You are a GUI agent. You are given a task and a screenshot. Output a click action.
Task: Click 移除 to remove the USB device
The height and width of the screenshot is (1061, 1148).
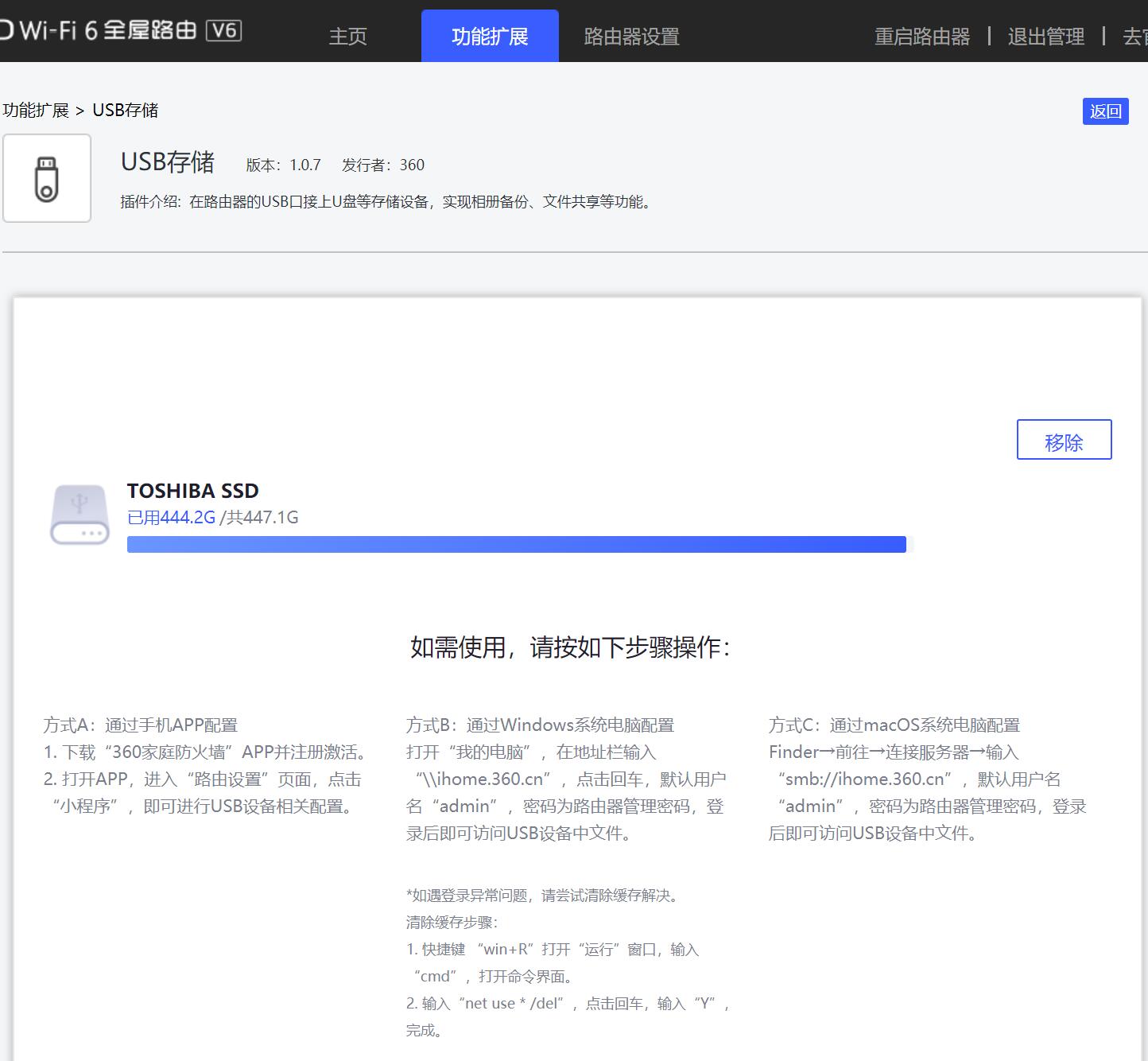click(x=1064, y=440)
